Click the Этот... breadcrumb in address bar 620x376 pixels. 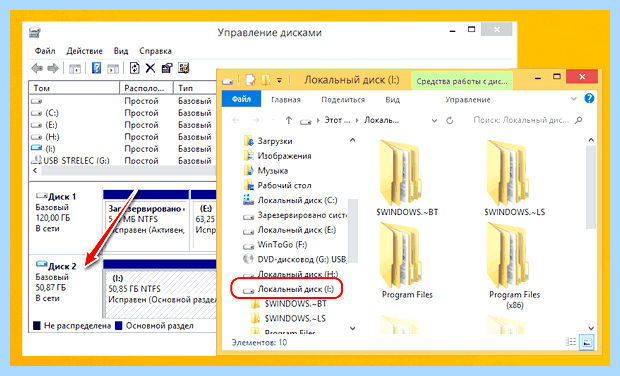(337, 120)
